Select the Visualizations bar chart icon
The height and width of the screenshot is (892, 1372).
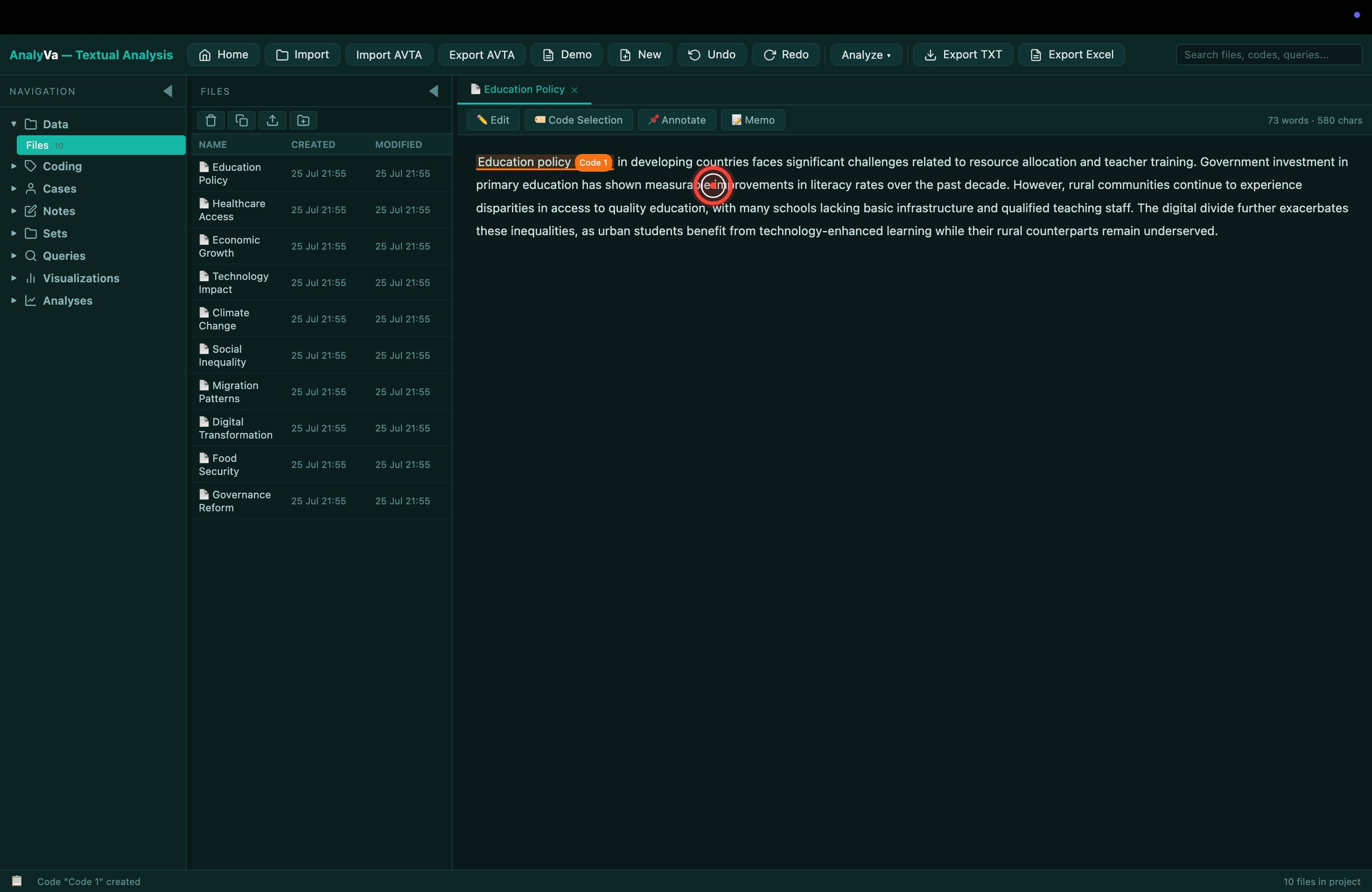click(31, 279)
